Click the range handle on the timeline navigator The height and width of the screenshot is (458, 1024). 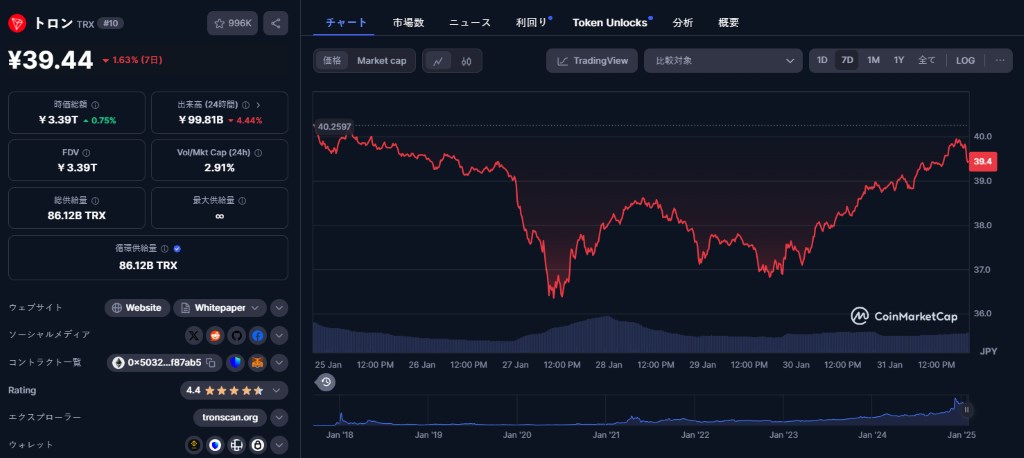click(x=966, y=410)
